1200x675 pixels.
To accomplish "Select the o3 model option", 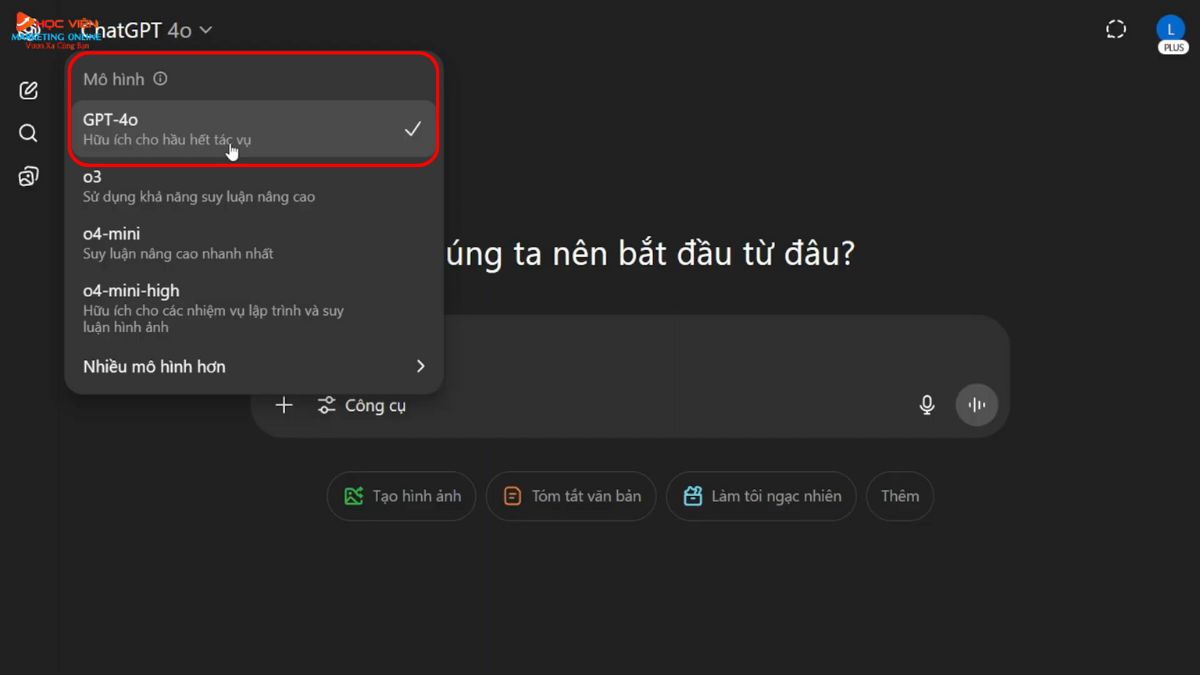I will 254,186.
